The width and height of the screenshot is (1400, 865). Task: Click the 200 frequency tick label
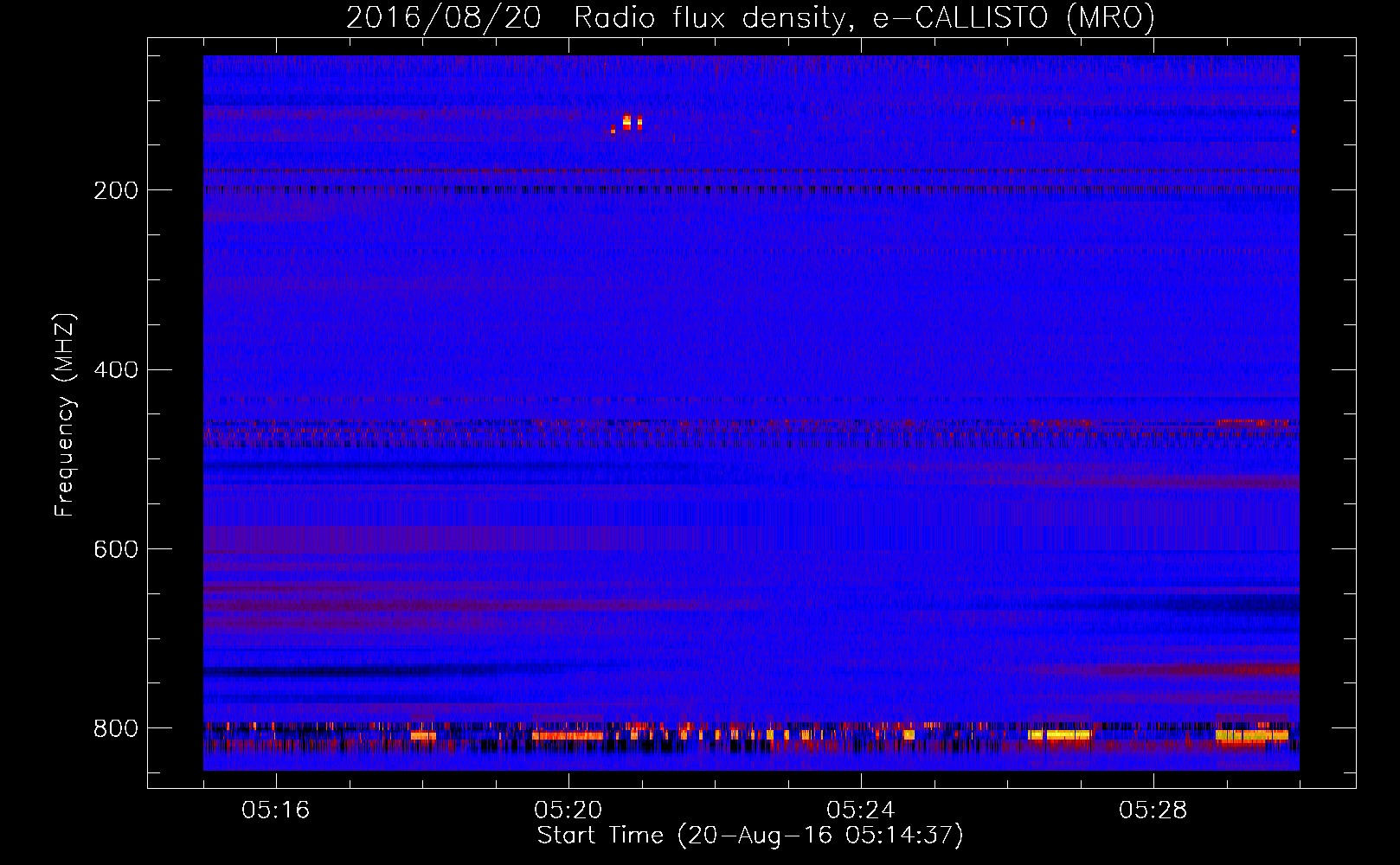click(116, 190)
